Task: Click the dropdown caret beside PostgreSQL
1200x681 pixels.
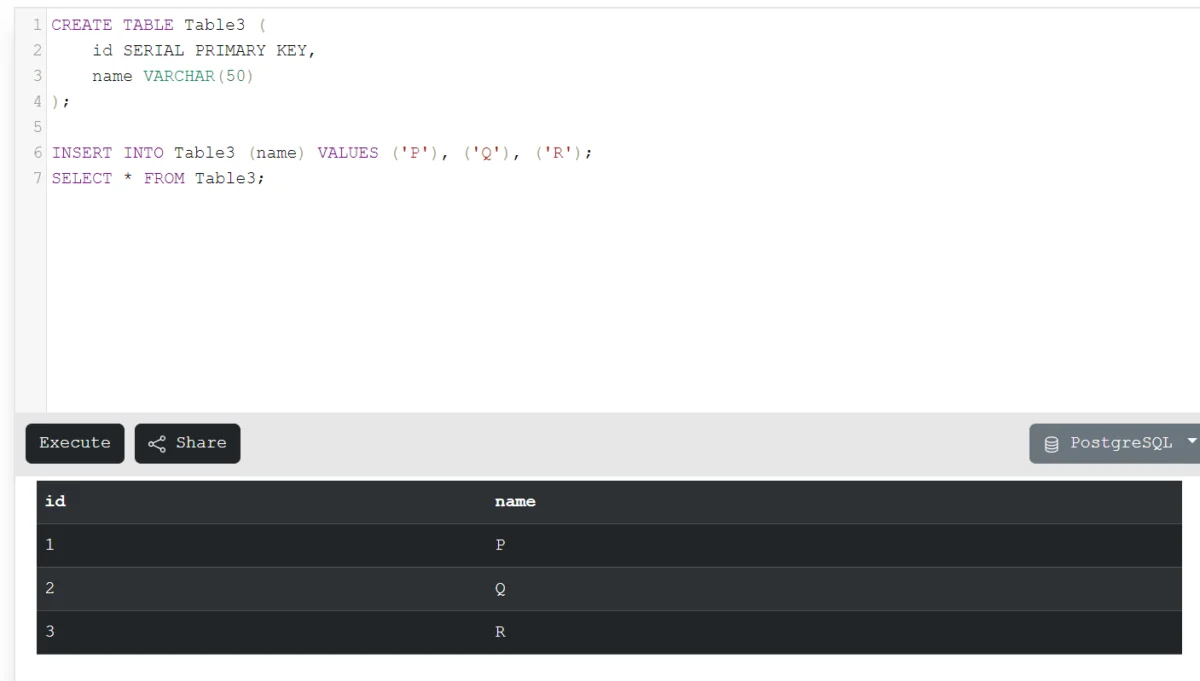Action: point(1192,443)
